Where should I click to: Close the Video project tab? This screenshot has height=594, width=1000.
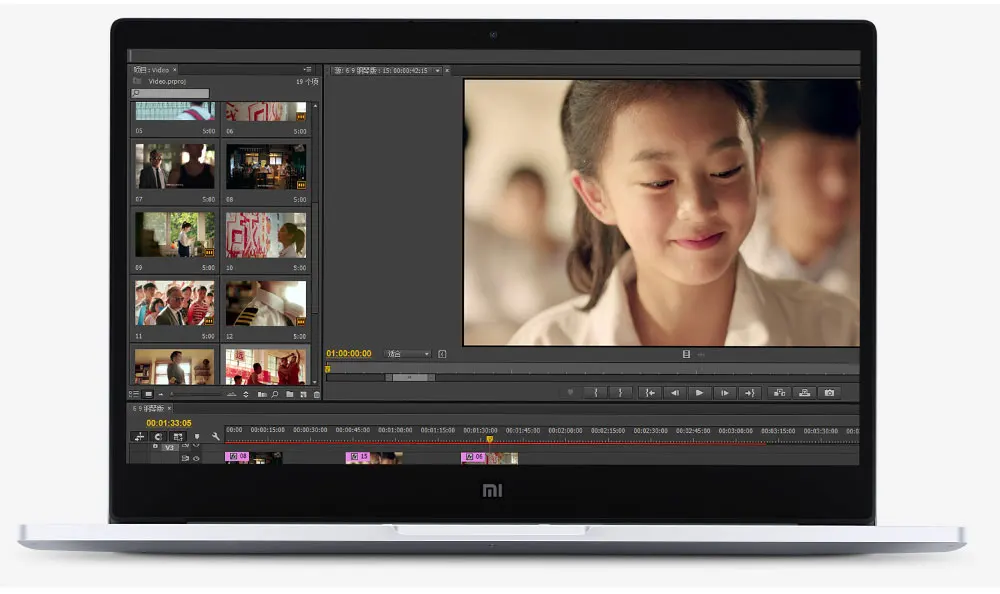click(175, 70)
